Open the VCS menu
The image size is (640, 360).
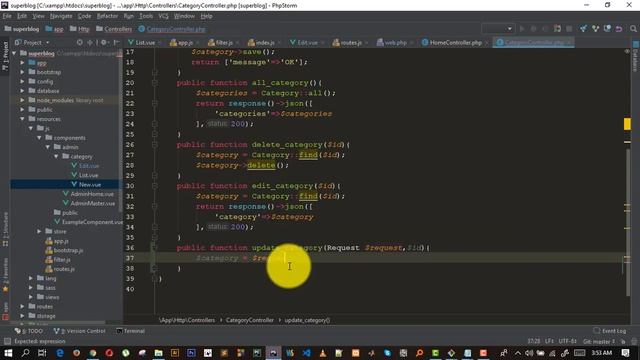163,16
